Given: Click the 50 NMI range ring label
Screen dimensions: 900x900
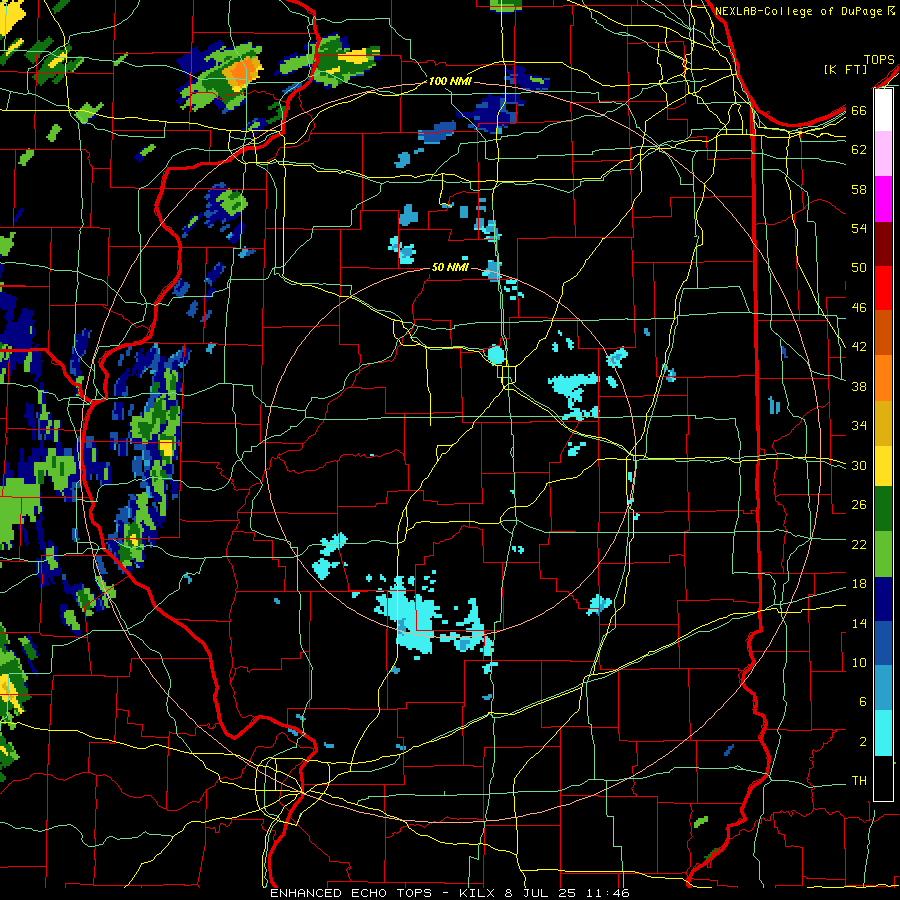Looking at the screenshot, I should pyautogui.click(x=450, y=267).
